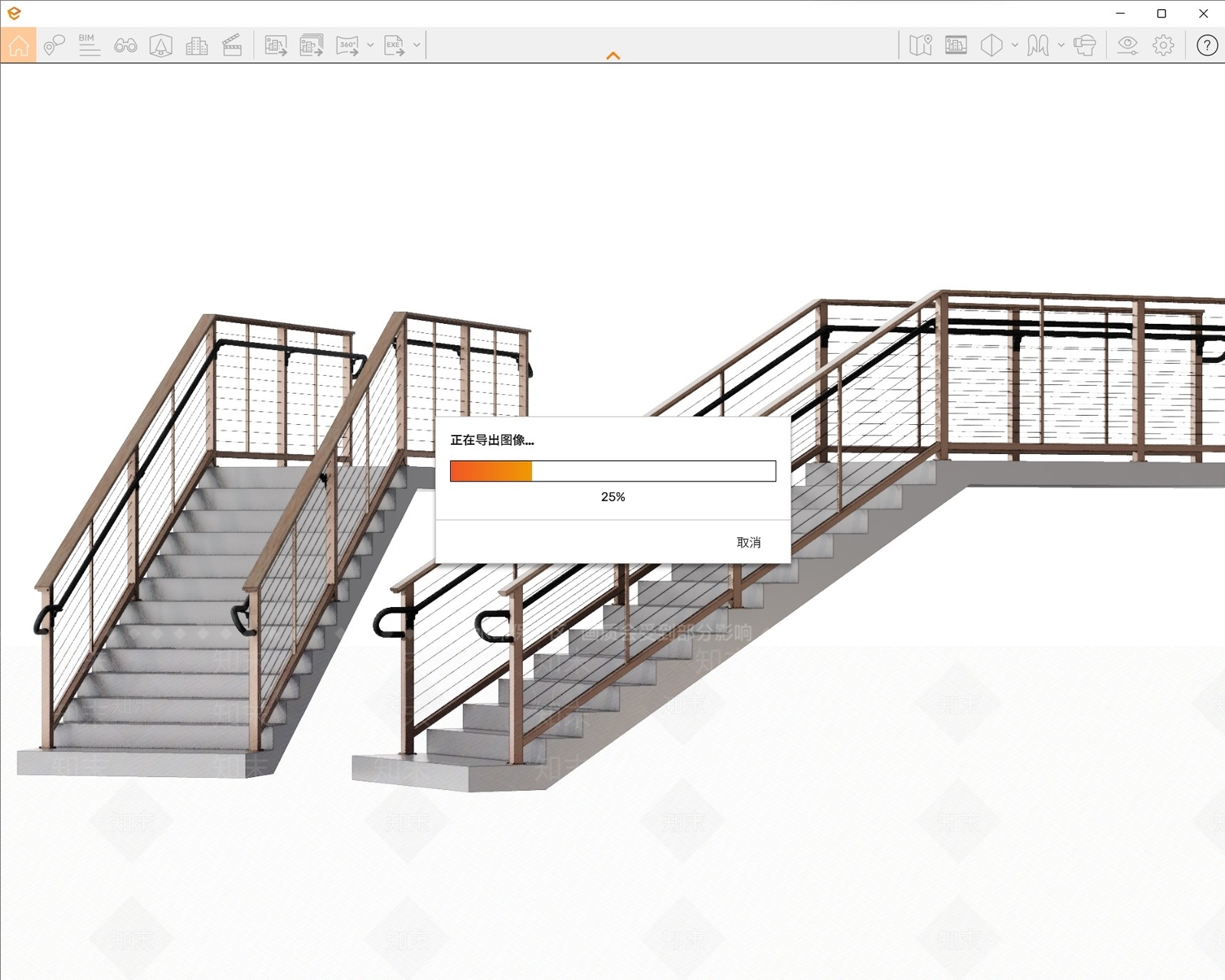Viewport: 1225px width, 980px height.
Task: Open the video editor clapperboard icon
Action: [x=232, y=45]
